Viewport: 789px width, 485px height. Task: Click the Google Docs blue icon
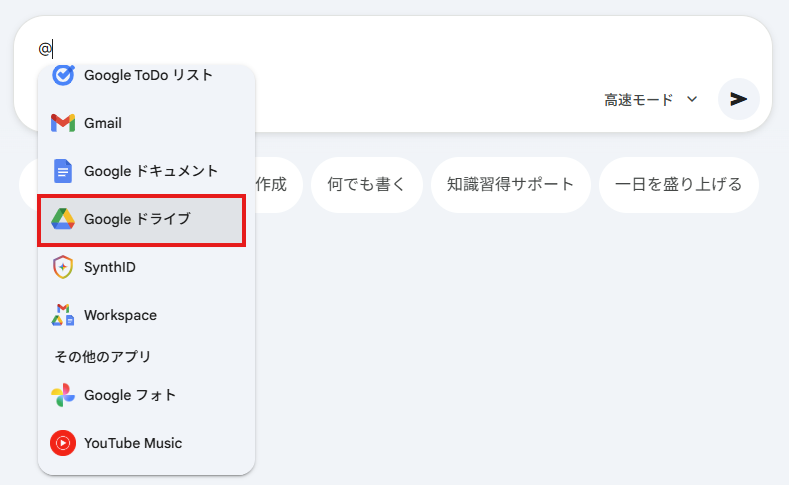pos(63,171)
